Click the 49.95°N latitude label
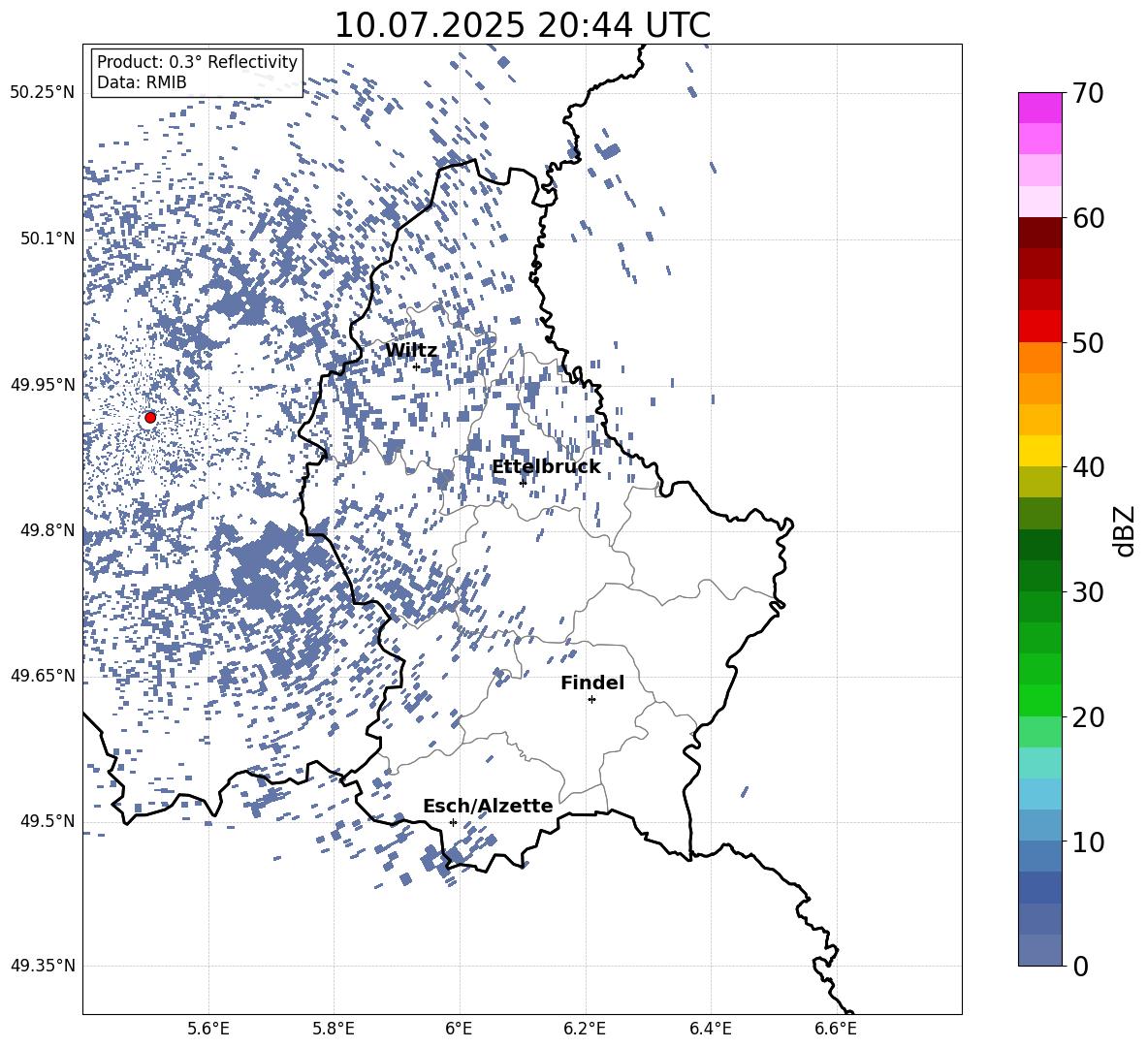Viewport: 1148px width, 1048px height. (x=43, y=384)
